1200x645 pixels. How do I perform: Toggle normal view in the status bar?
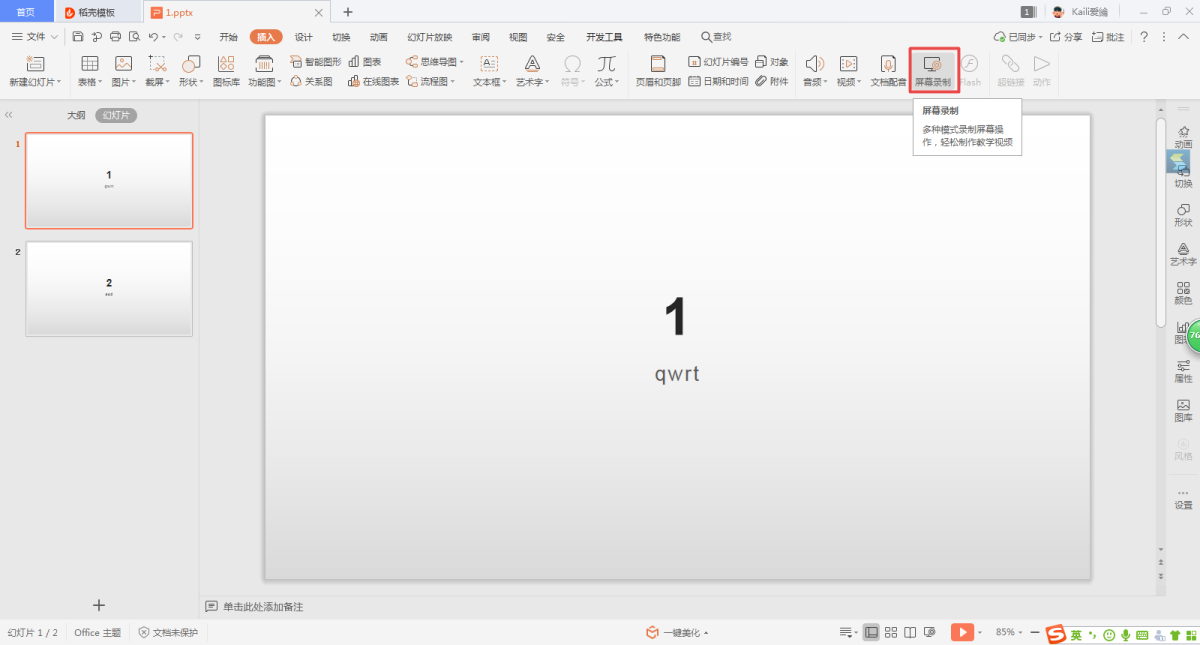tap(871, 632)
